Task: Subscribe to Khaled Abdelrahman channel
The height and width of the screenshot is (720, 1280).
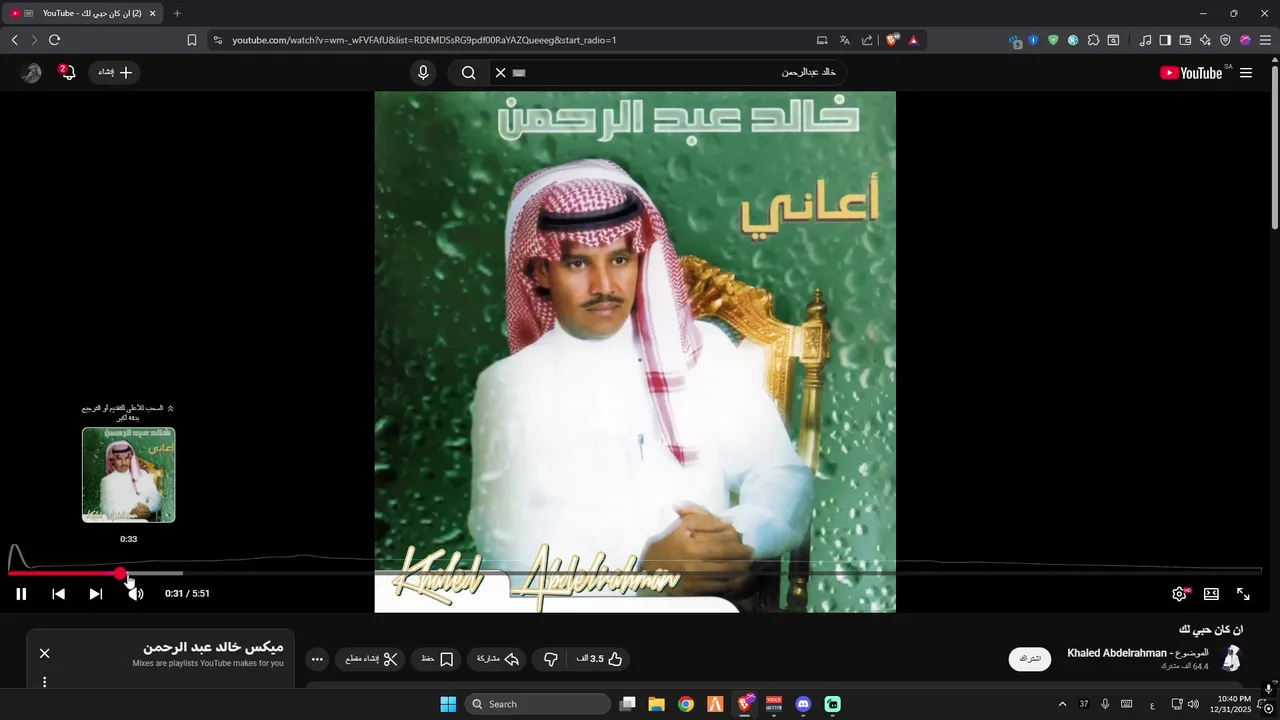Action: point(1030,659)
